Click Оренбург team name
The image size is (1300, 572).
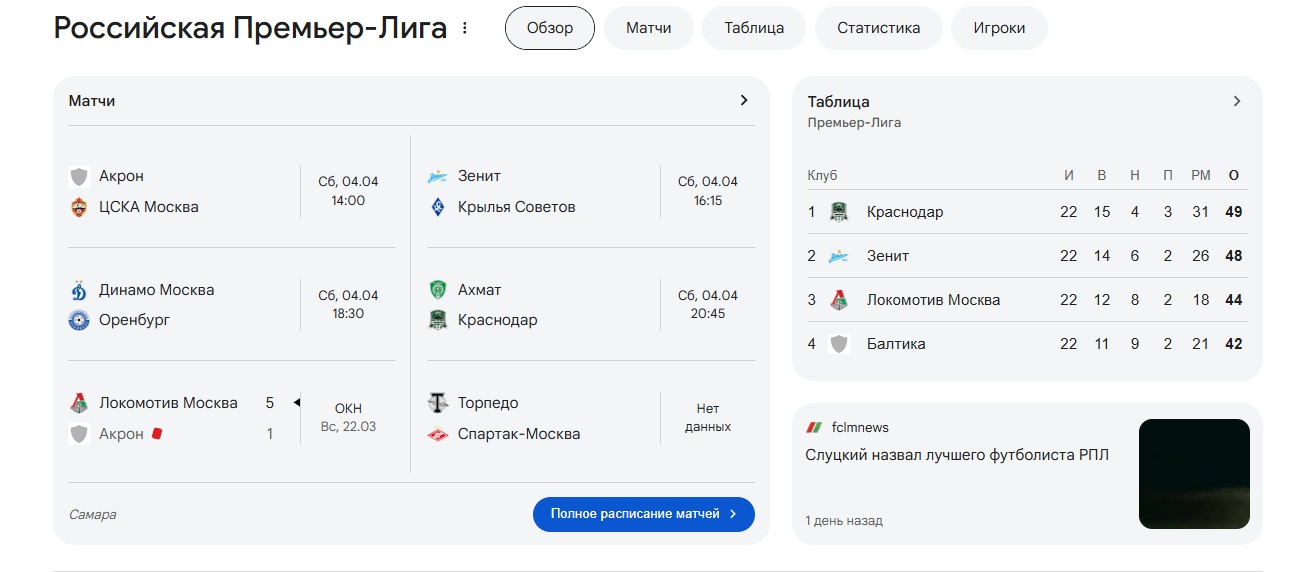[135, 320]
